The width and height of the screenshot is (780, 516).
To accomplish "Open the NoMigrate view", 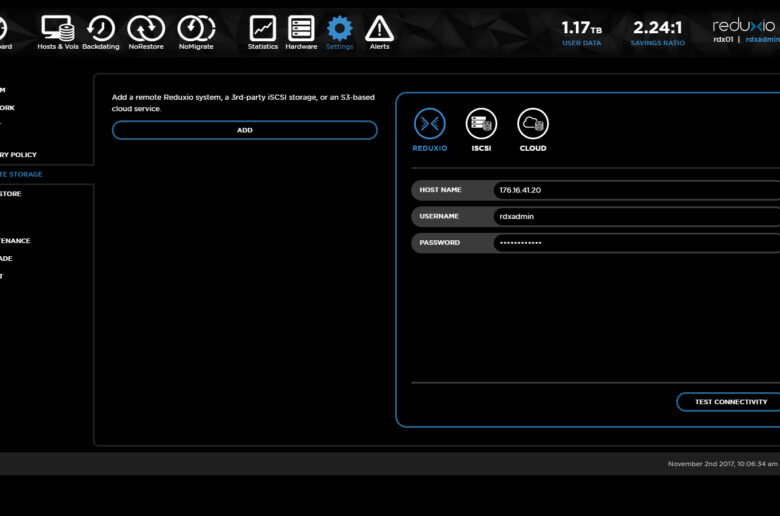I will (x=196, y=32).
